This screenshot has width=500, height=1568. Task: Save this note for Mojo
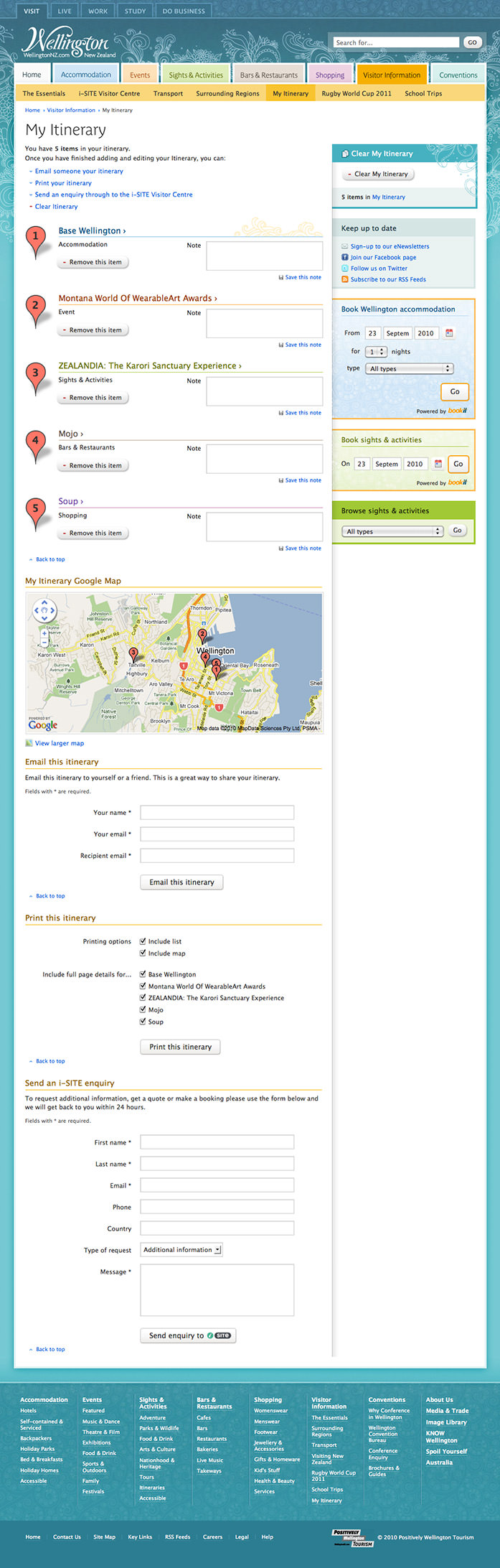pos(300,480)
